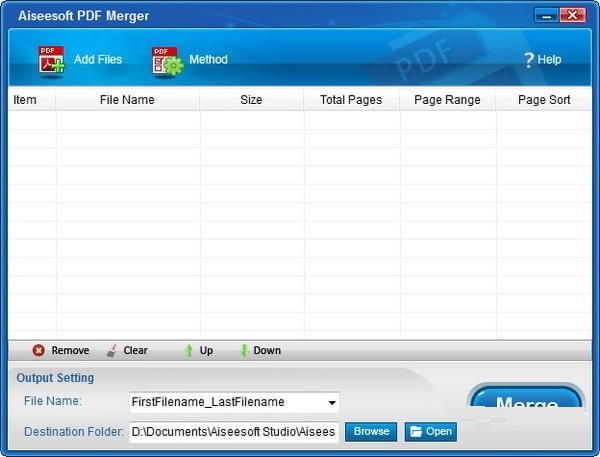Click the green Down arrow icon
Image resolution: width=600 pixels, height=457 pixels.
[244, 351]
